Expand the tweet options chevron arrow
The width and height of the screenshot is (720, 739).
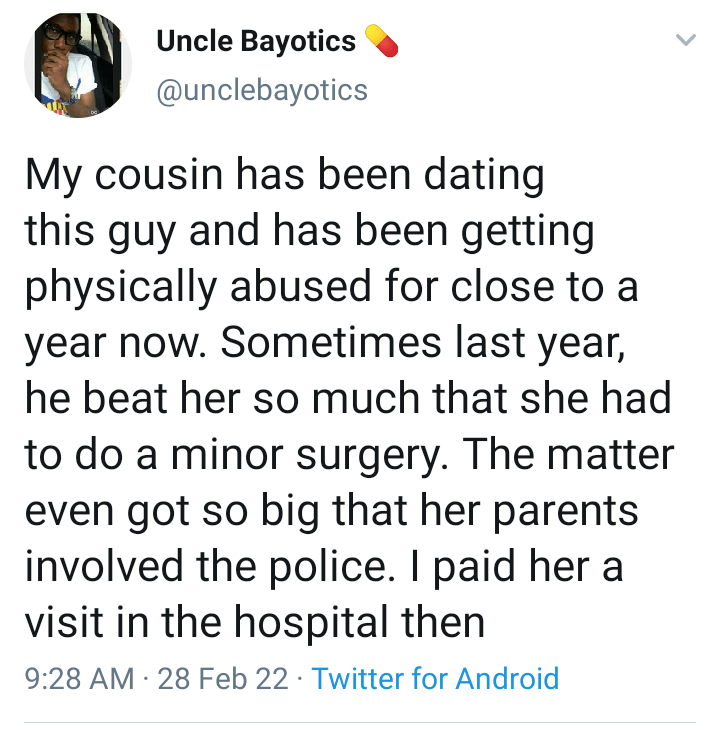tap(685, 41)
